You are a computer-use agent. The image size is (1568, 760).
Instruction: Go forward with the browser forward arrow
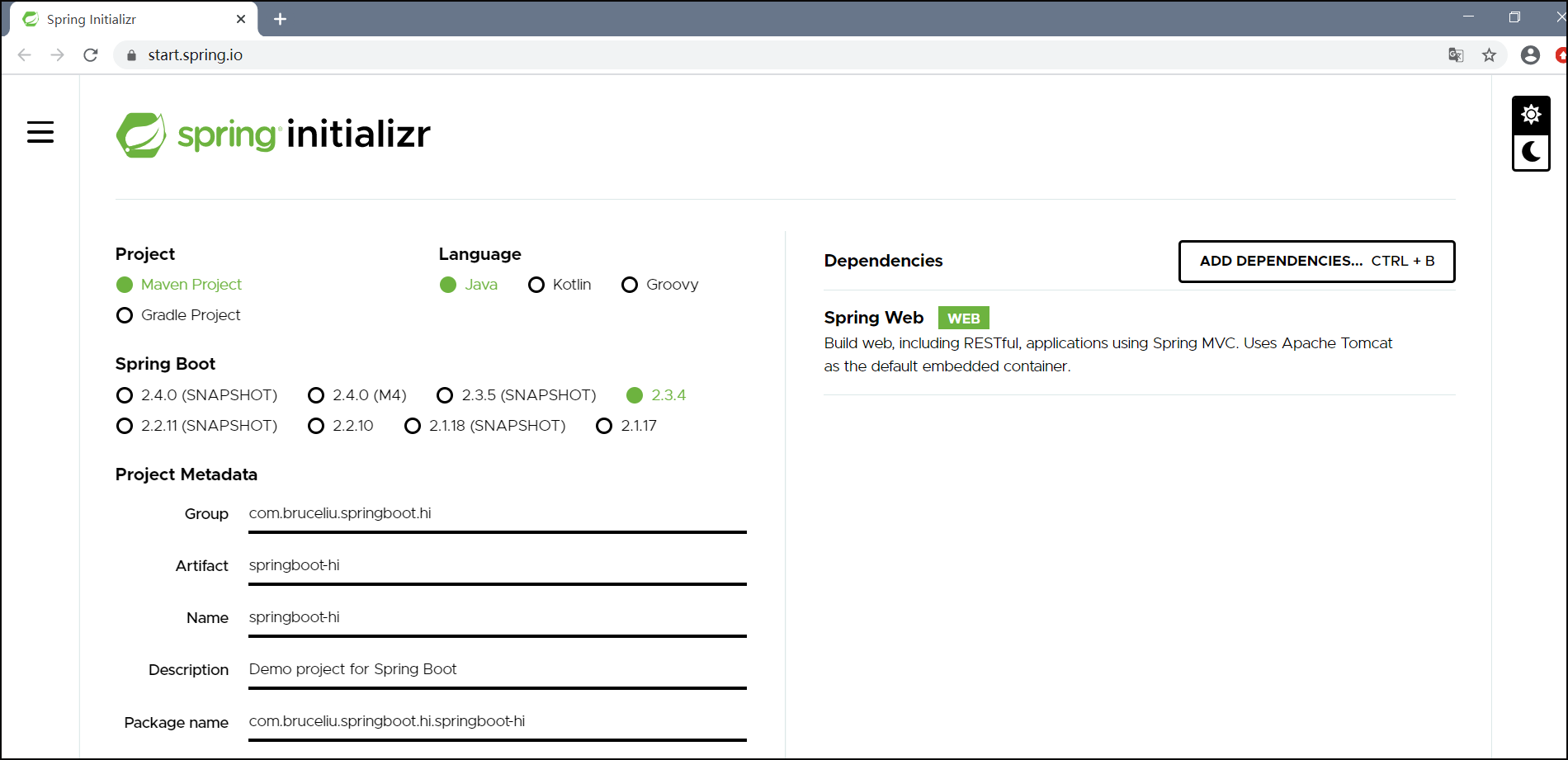click(x=57, y=55)
